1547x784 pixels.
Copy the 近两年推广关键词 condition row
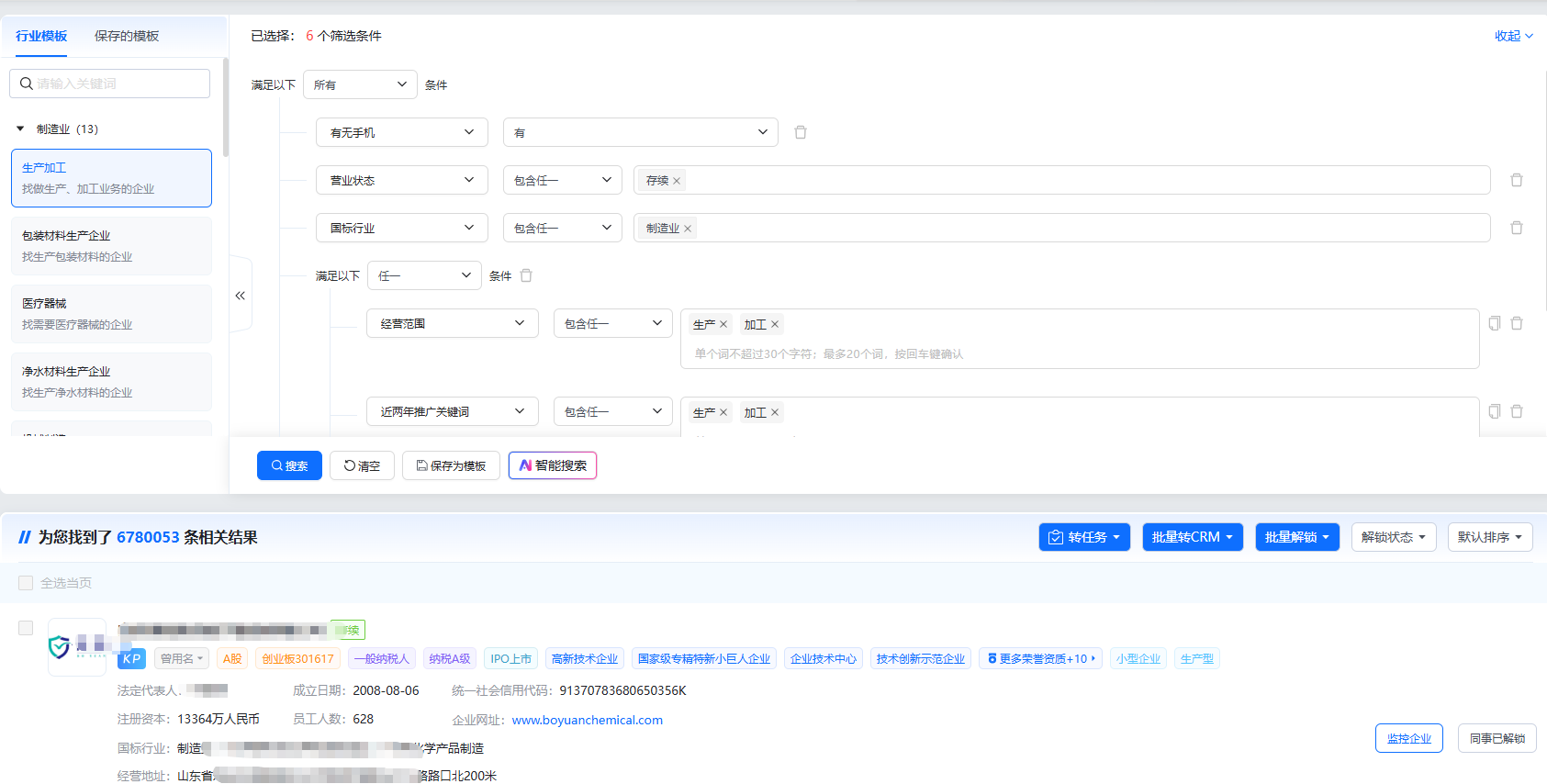tap(1495, 411)
